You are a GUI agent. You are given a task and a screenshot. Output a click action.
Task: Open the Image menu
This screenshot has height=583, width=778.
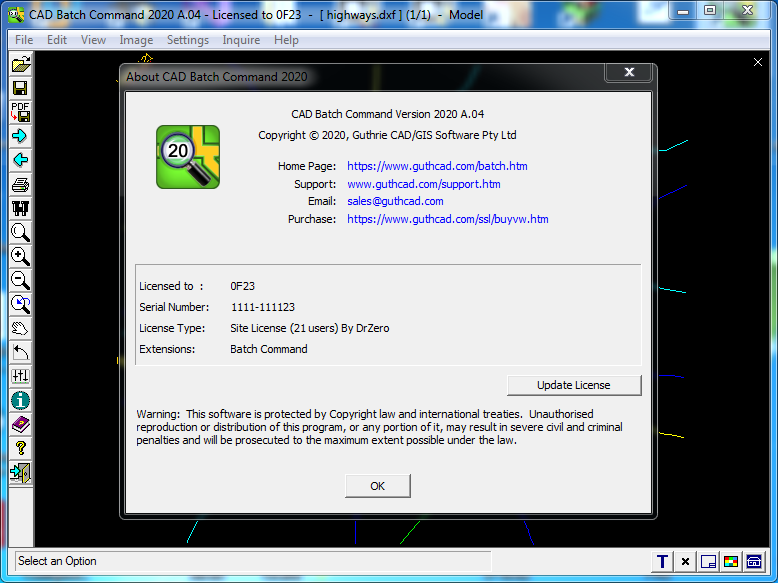[x=136, y=40]
